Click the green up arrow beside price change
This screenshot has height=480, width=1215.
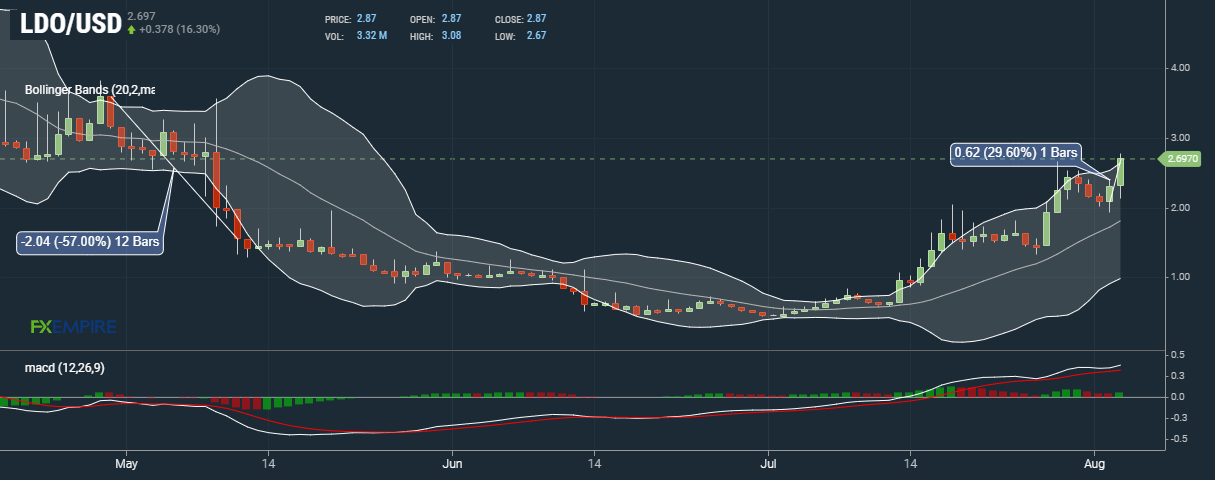(x=131, y=30)
